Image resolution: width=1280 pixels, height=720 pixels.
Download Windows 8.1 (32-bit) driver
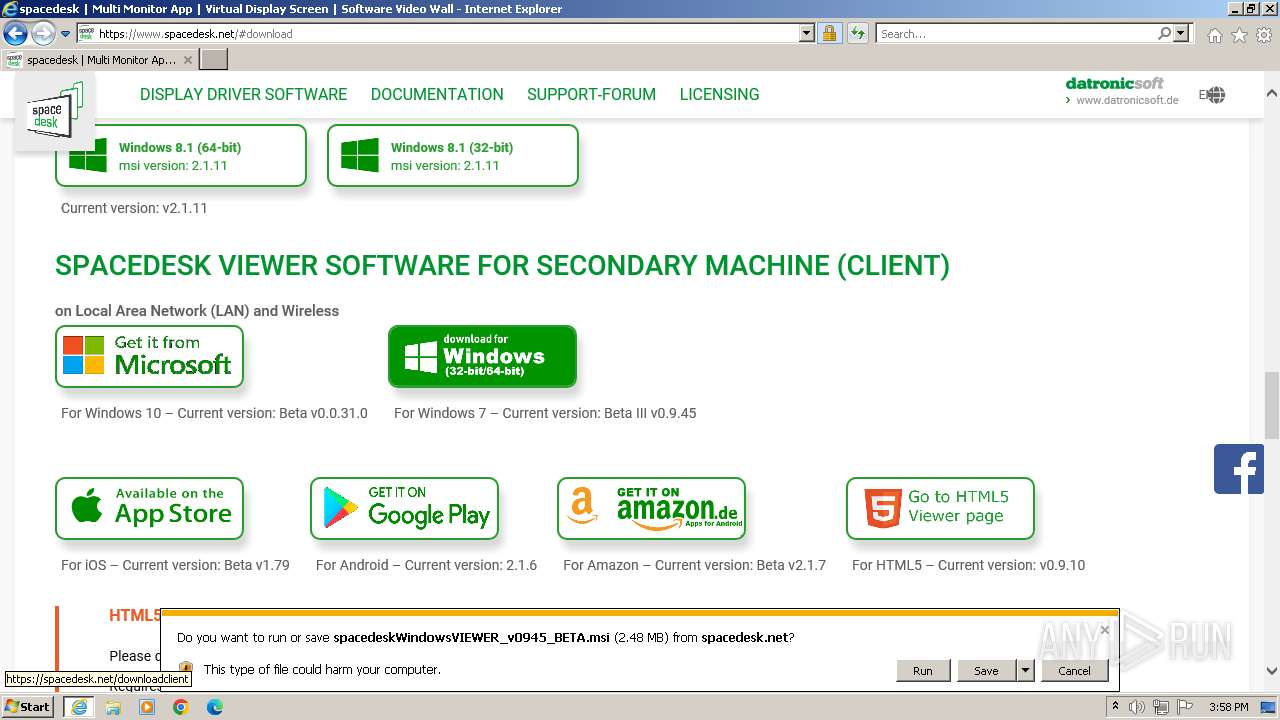pyautogui.click(x=453, y=156)
